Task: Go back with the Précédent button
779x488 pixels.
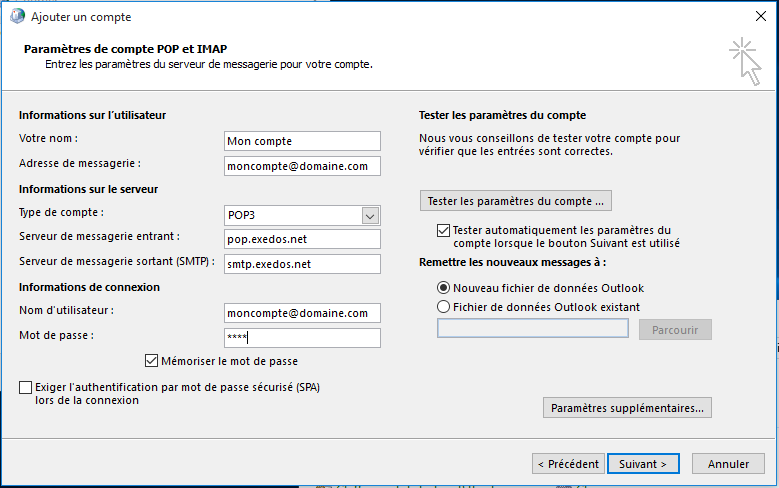Action: 567,464
